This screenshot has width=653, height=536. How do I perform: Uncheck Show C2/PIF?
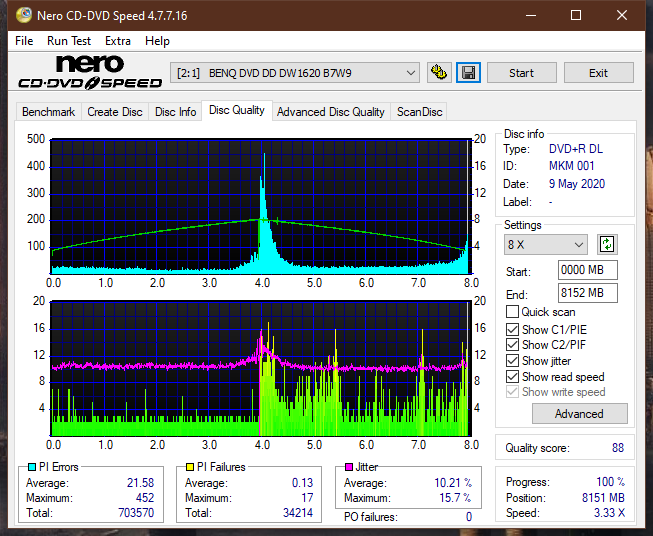click(x=512, y=345)
